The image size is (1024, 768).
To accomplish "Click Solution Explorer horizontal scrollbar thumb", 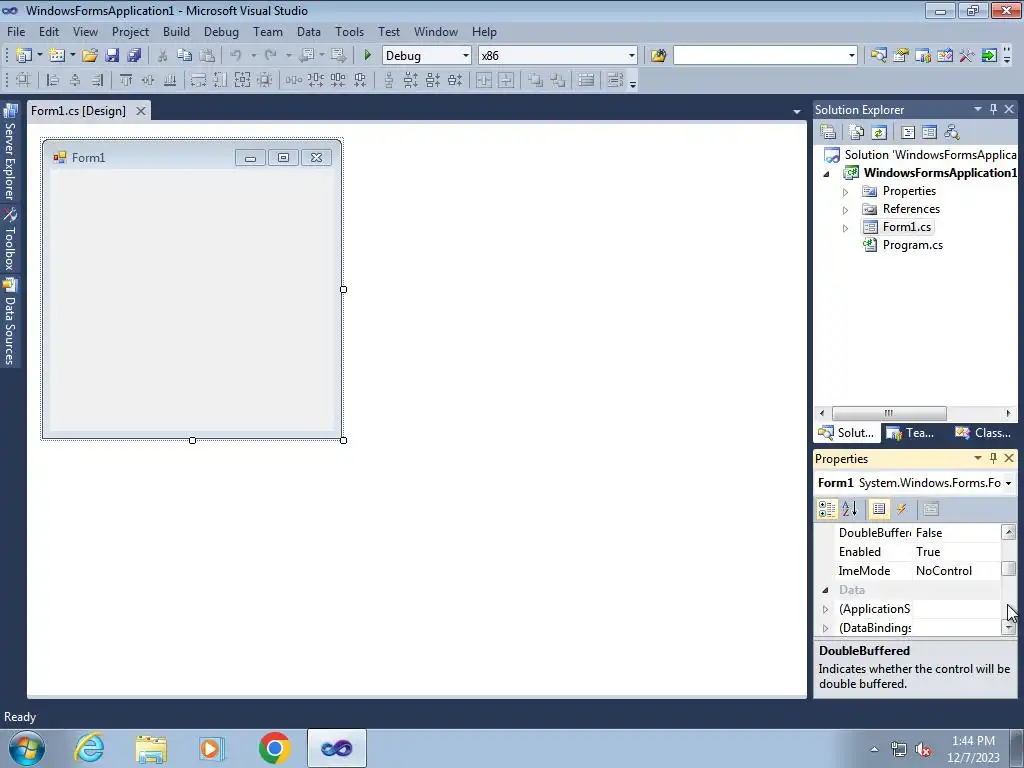I will (889, 413).
